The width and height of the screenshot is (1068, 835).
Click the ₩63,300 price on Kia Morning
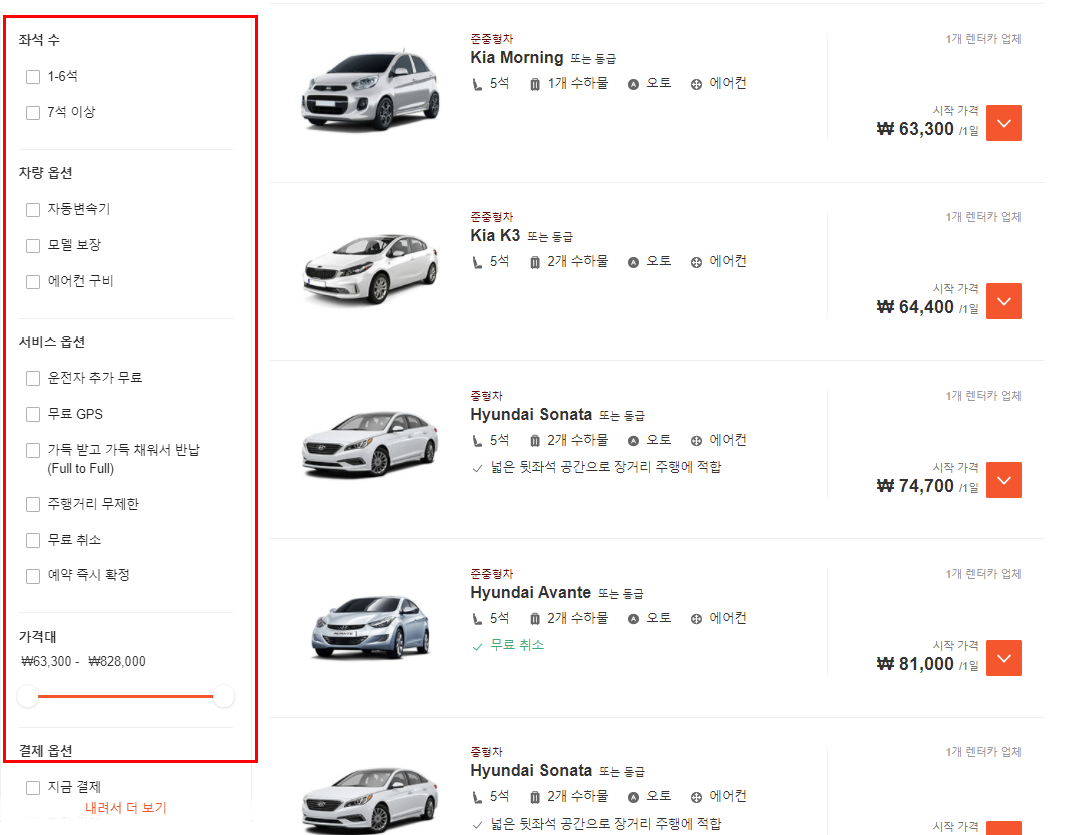coord(915,129)
